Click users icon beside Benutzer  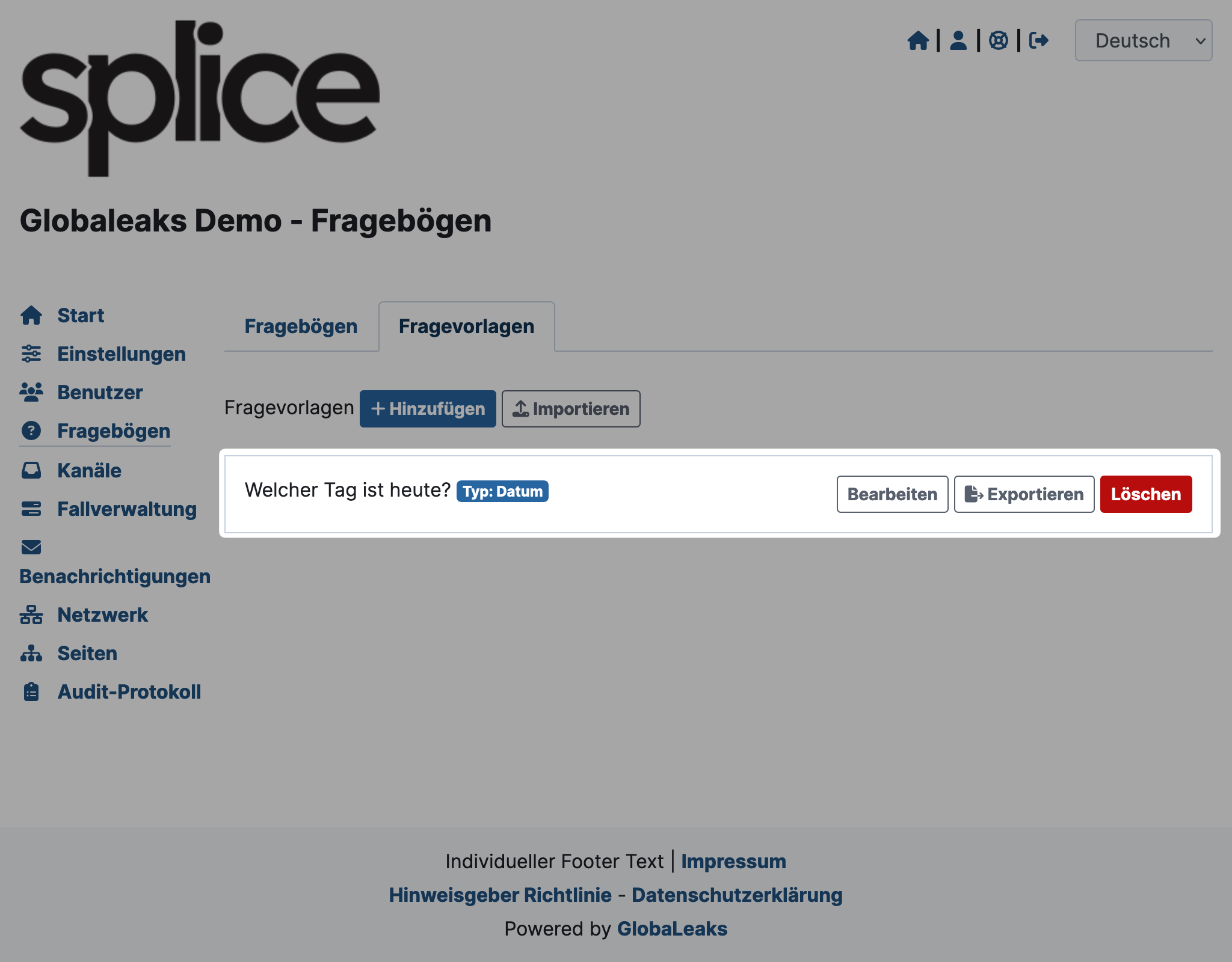point(31,392)
